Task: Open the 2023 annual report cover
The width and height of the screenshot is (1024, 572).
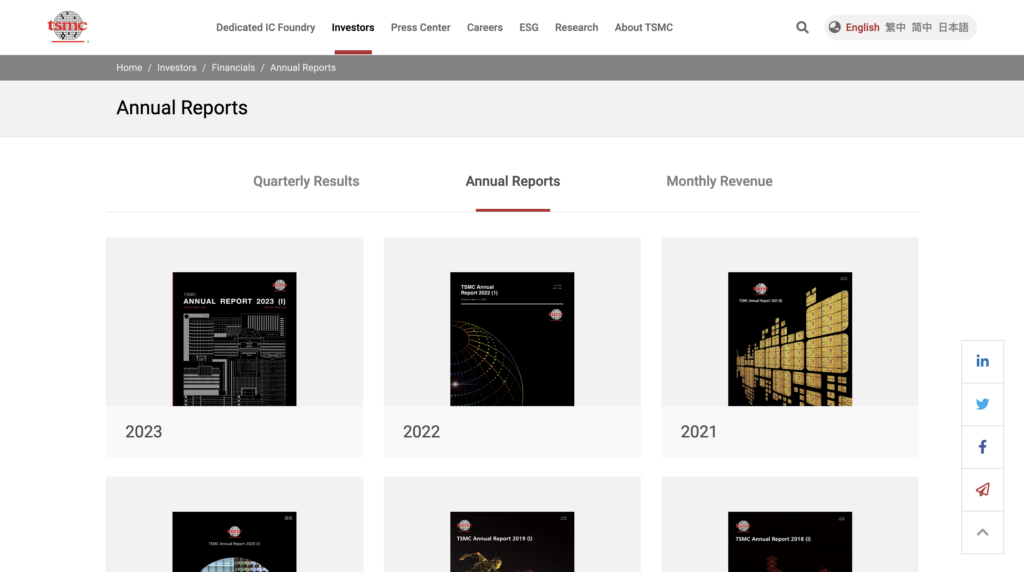Action: click(234, 338)
